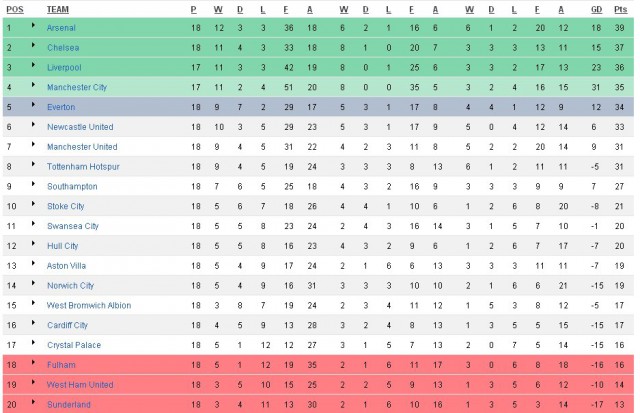
Task: Select the Fulham team link
Action: point(61,365)
